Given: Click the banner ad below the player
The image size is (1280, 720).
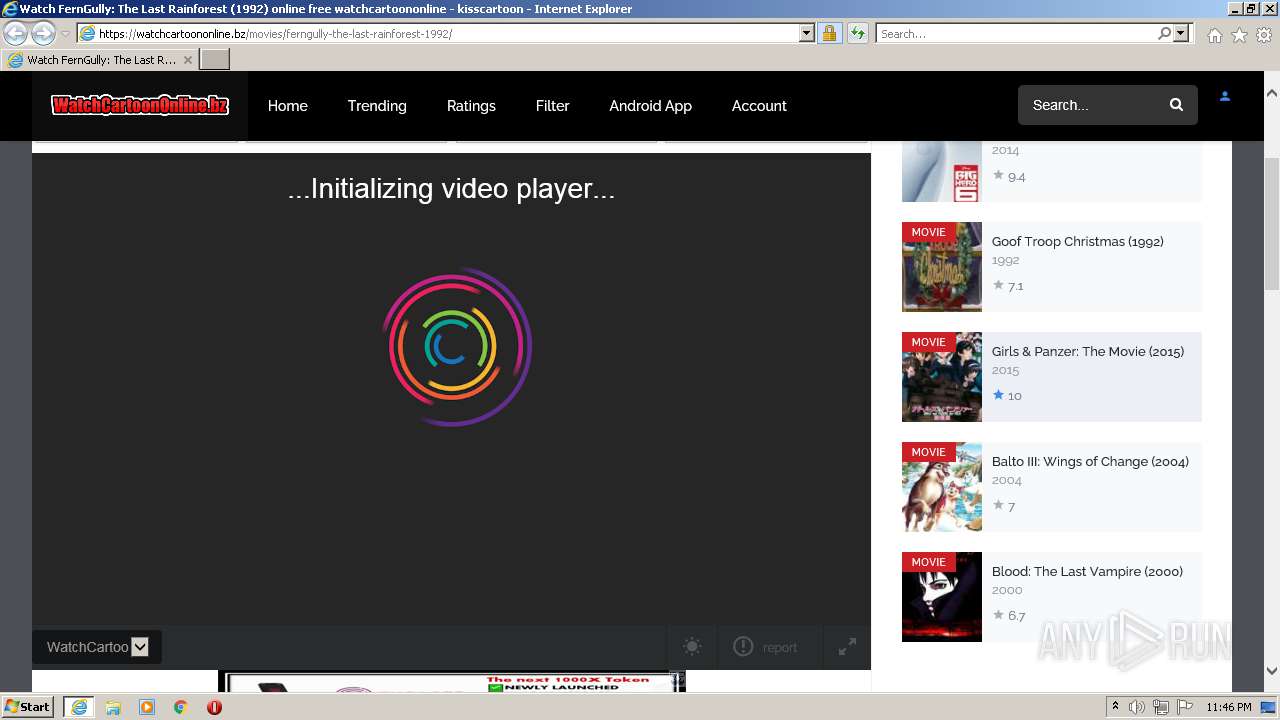Looking at the screenshot, I should [452, 682].
